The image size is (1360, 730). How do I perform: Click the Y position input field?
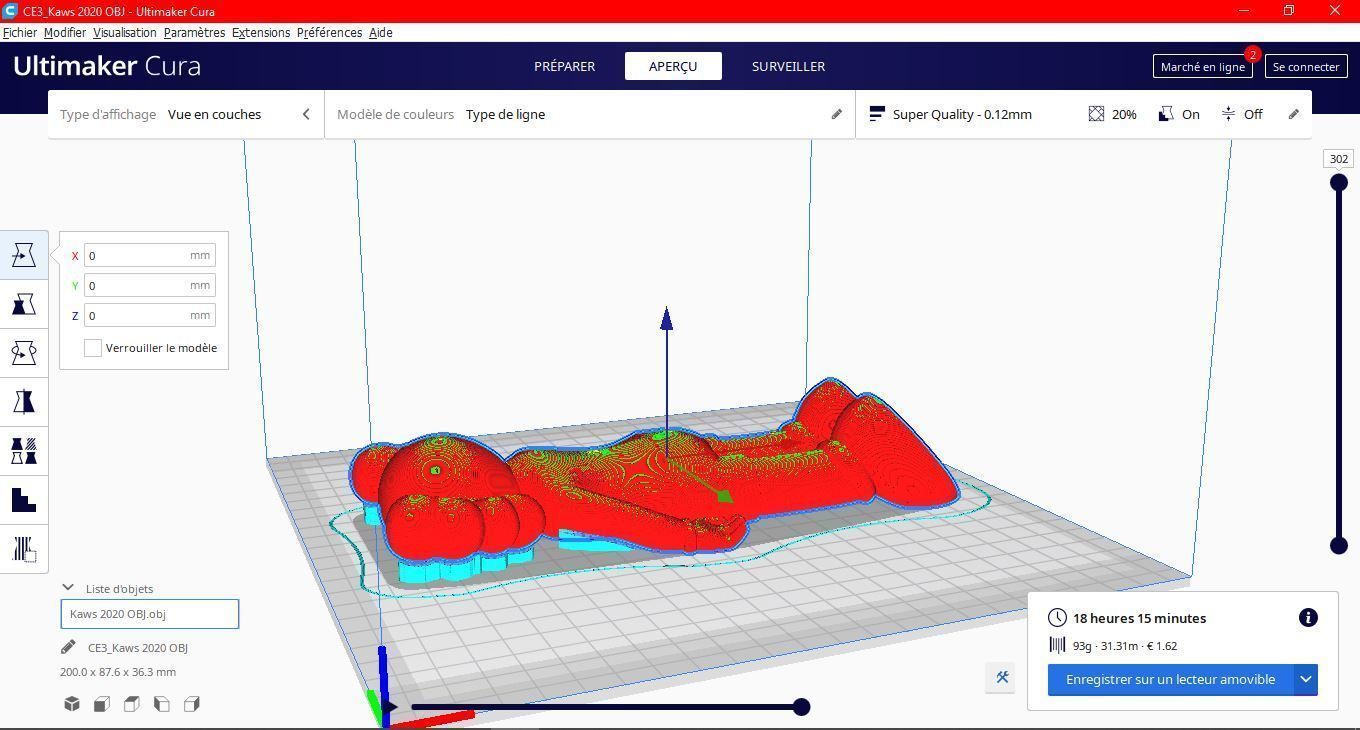150,285
